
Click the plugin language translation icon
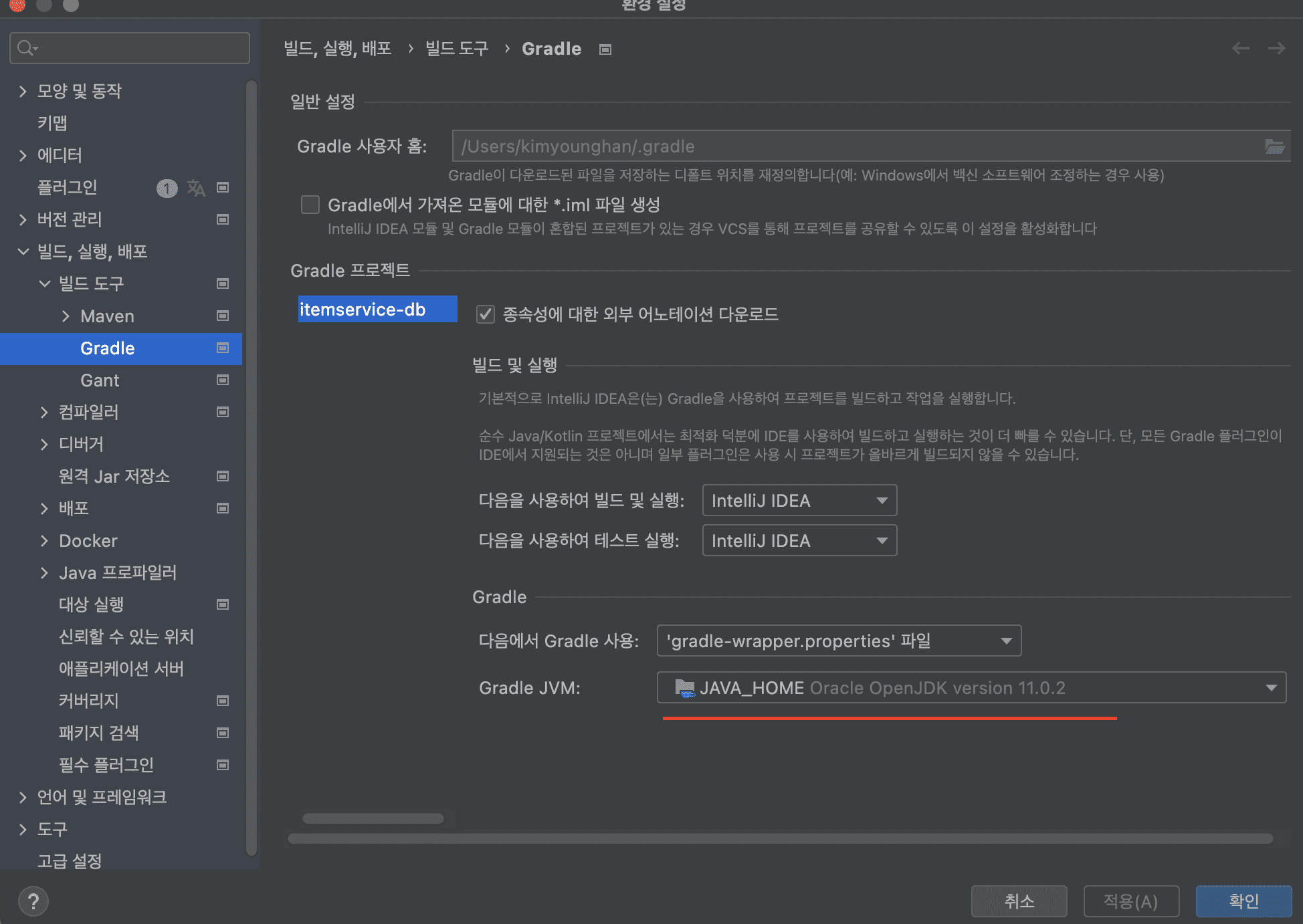(x=195, y=188)
